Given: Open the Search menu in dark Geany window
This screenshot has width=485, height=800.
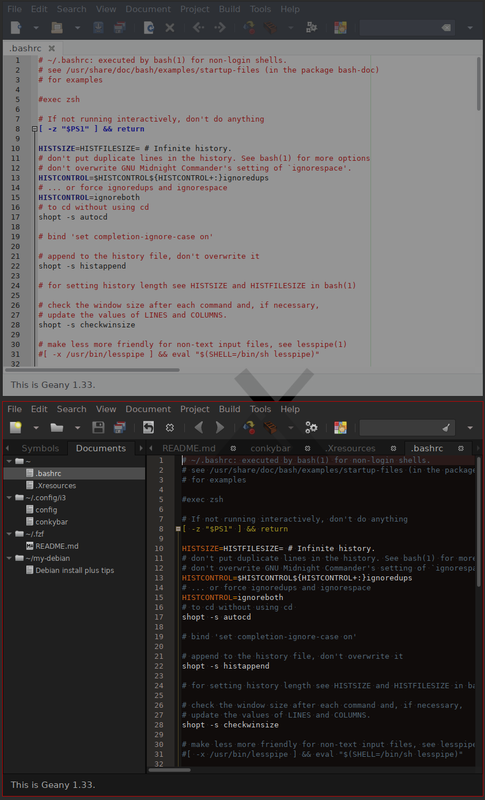Looking at the screenshot, I should point(71,409).
